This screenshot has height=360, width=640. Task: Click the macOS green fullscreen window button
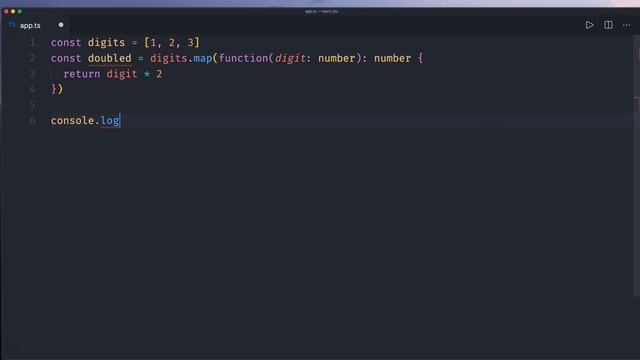[x=20, y=11]
